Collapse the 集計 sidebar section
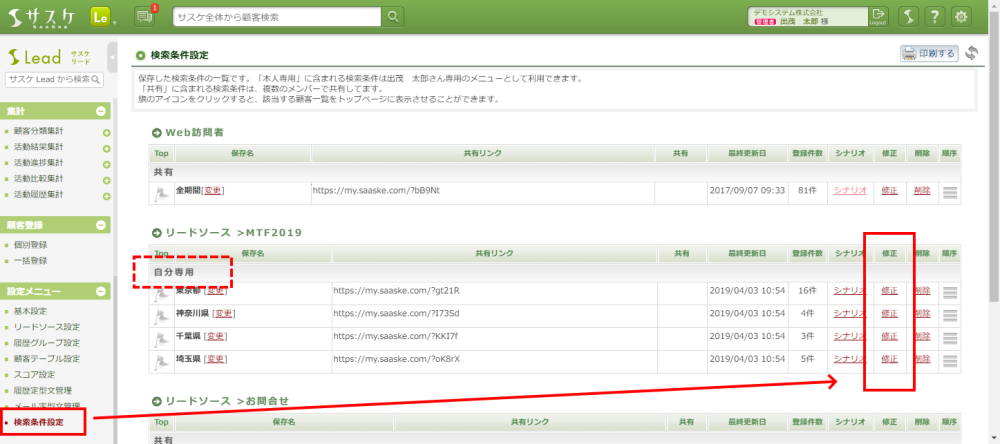1000x444 pixels. [101, 111]
